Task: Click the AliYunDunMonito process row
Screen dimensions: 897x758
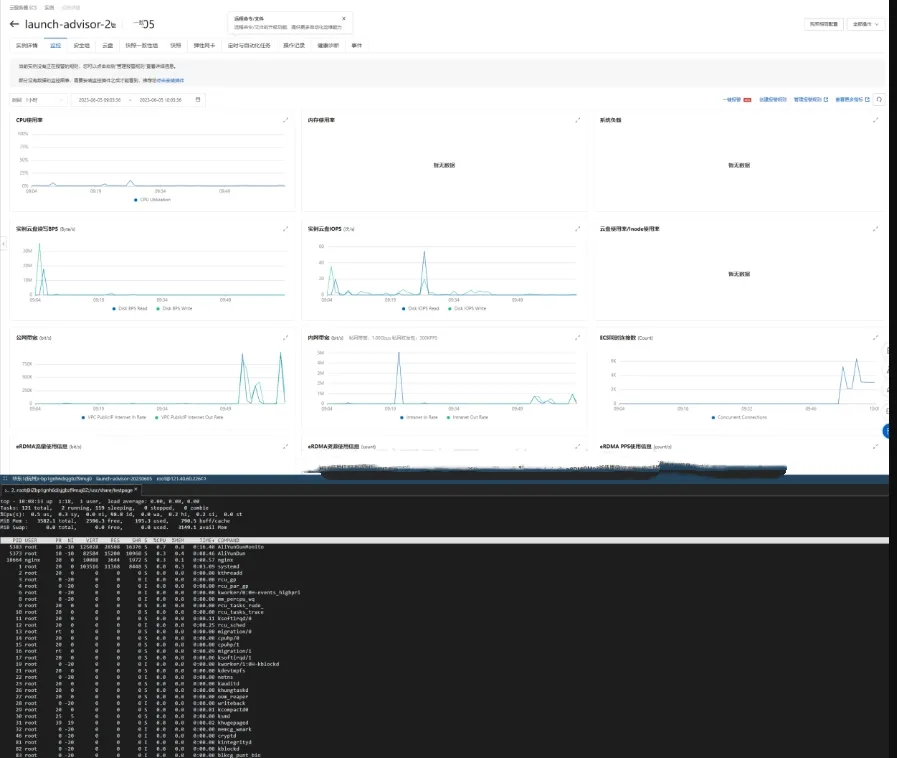Action: [444, 547]
